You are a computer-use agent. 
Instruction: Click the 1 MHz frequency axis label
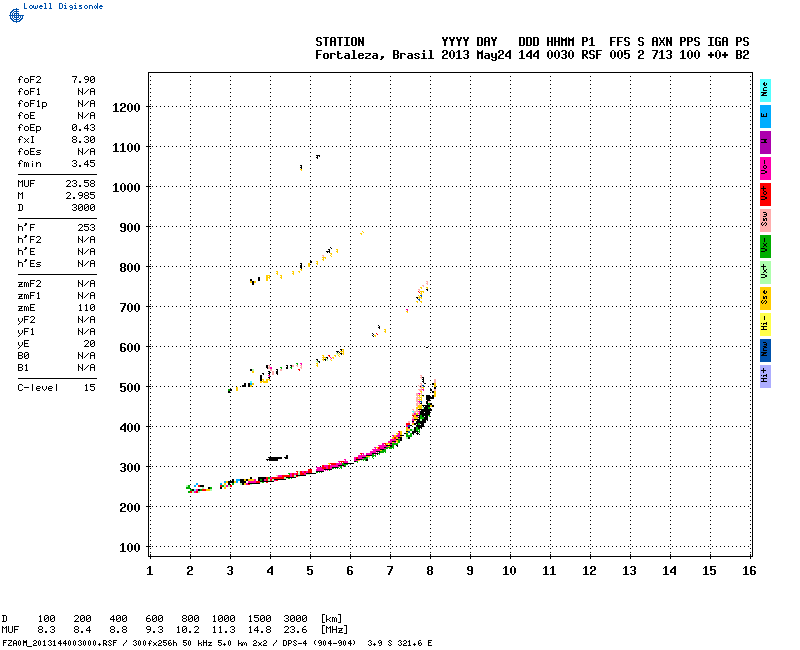(149, 571)
